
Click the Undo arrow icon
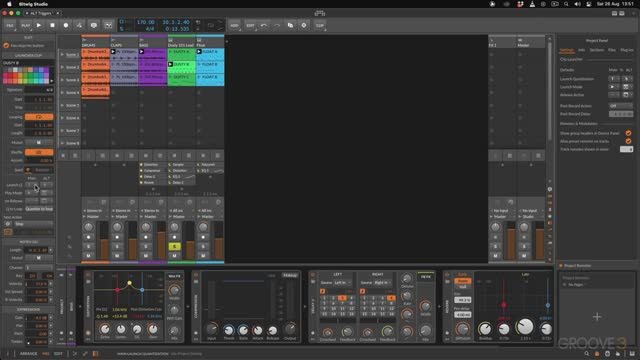pyautogui.click(x=264, y=25)
